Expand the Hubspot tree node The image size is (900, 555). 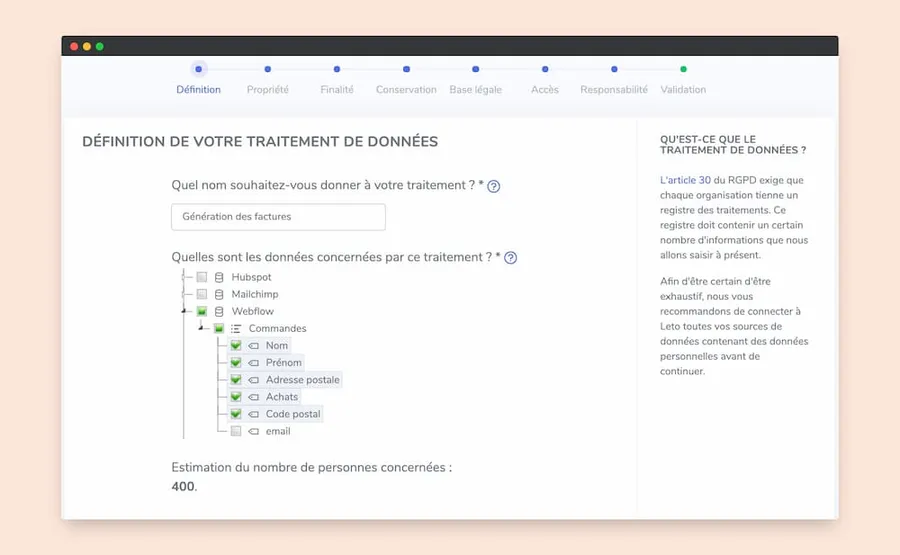[184, 277]
